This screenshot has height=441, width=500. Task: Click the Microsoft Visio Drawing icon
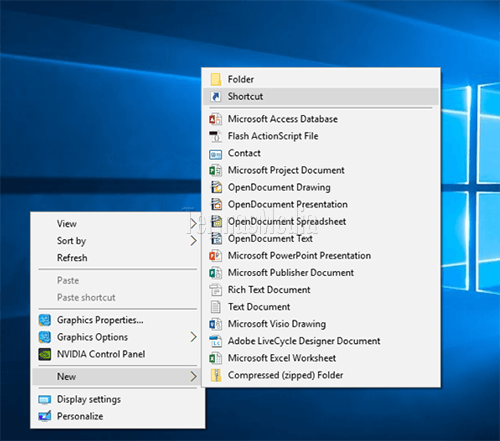[x=215, y=324]
